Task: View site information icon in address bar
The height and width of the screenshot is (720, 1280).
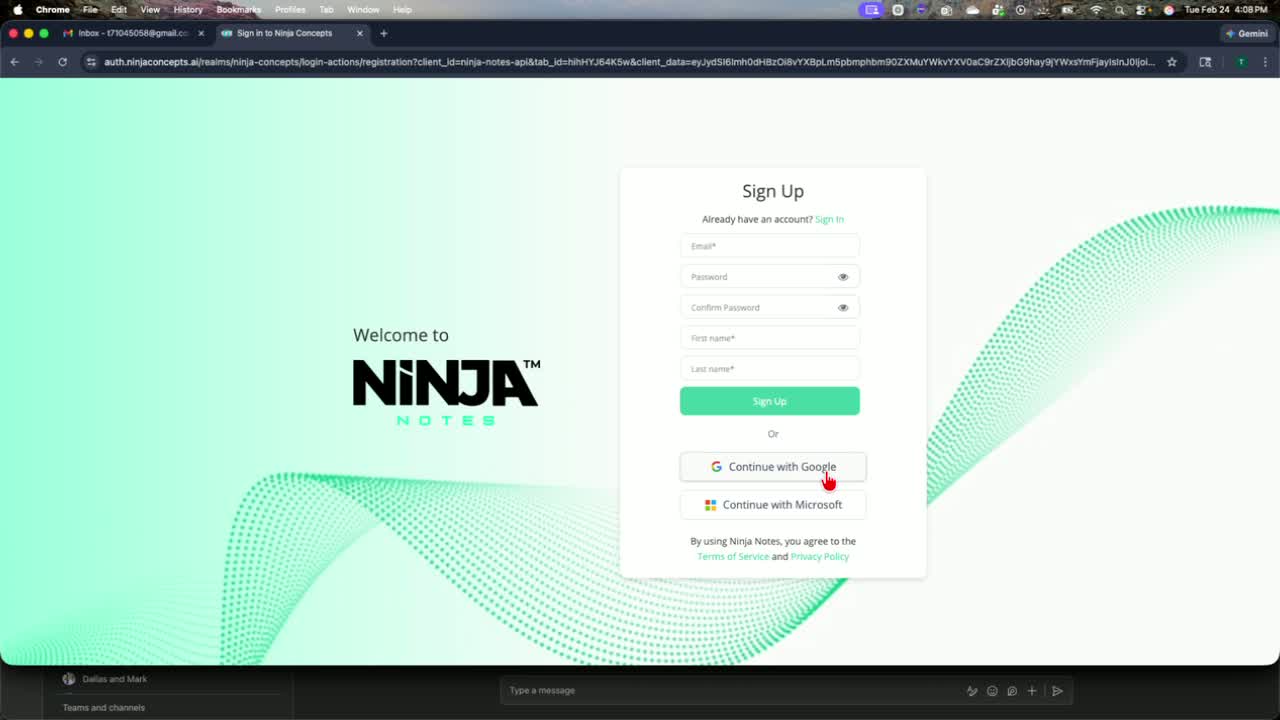Action: [91, 62]
